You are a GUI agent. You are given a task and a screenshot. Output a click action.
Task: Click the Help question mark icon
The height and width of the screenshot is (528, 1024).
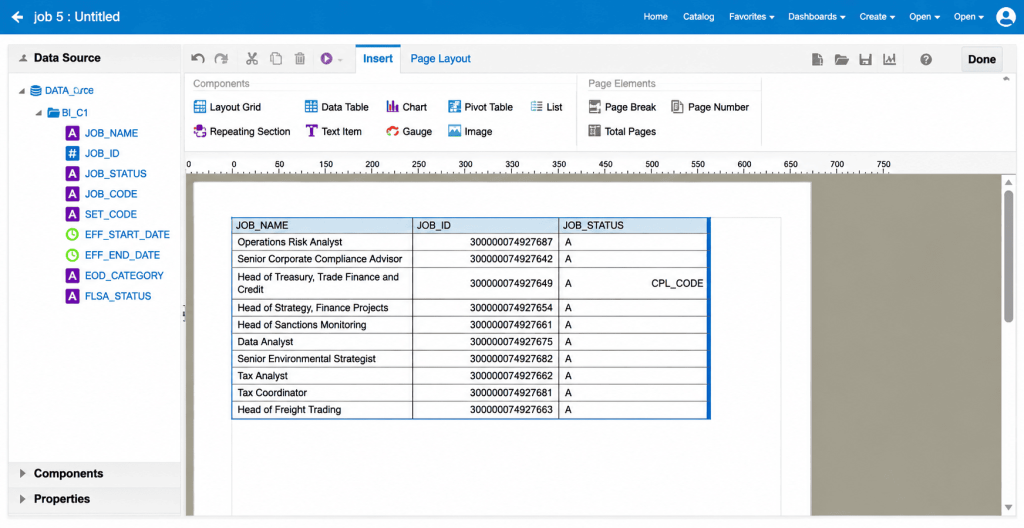[x=926, y=59]
